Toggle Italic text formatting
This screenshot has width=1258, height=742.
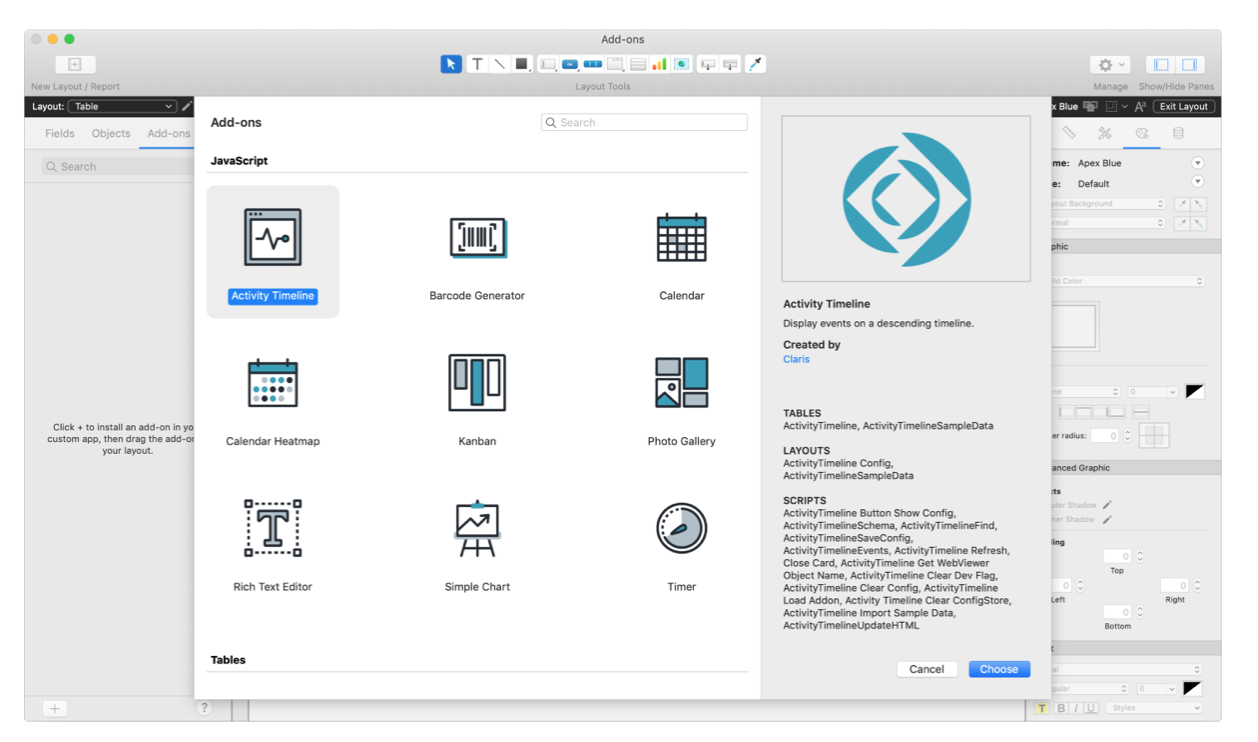click(x=1076, y=708)
